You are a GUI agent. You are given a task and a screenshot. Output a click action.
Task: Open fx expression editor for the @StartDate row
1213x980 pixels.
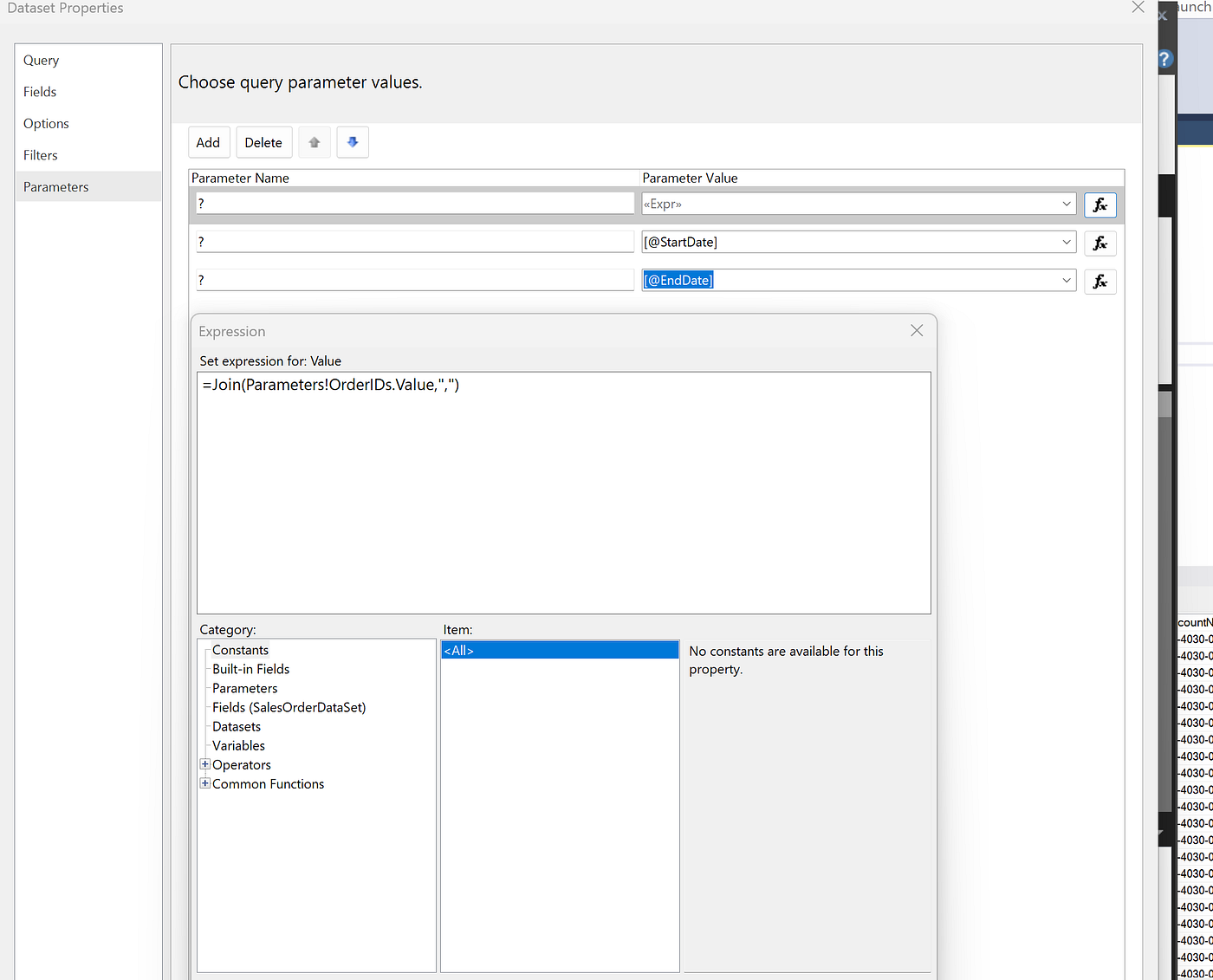click(x=1100, y=243)
